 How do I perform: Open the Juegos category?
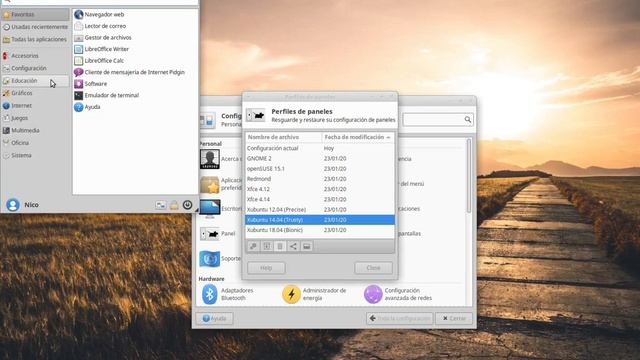35,118
